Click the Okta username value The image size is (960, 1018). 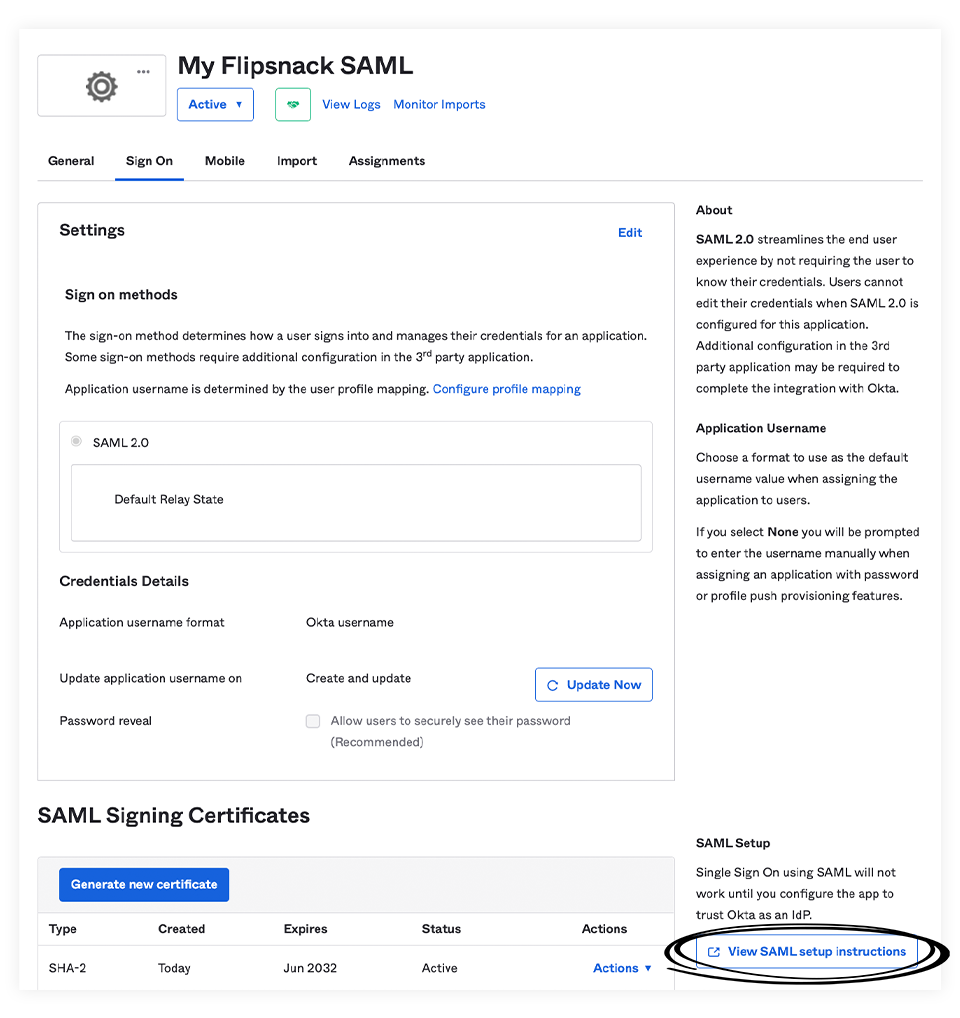[x=350, y=623]
